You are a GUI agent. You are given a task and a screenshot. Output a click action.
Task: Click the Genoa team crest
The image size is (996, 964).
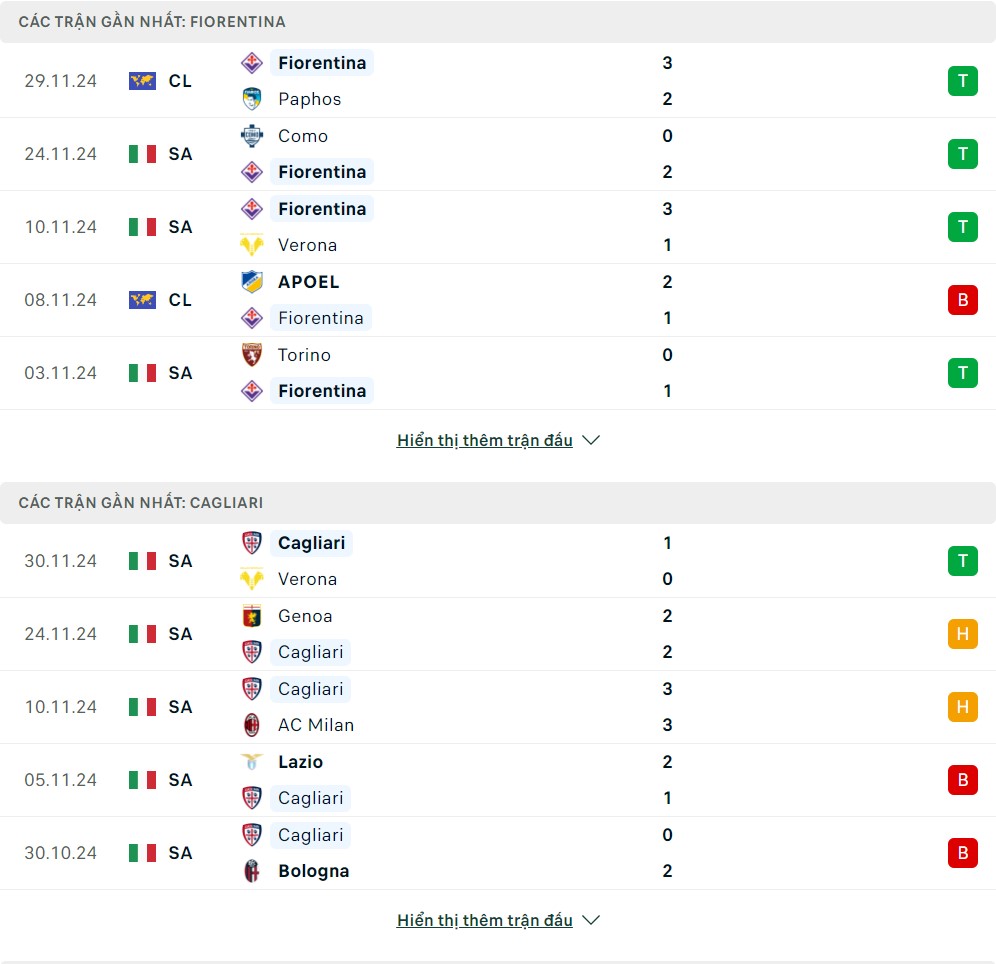(x=252, y=616)
